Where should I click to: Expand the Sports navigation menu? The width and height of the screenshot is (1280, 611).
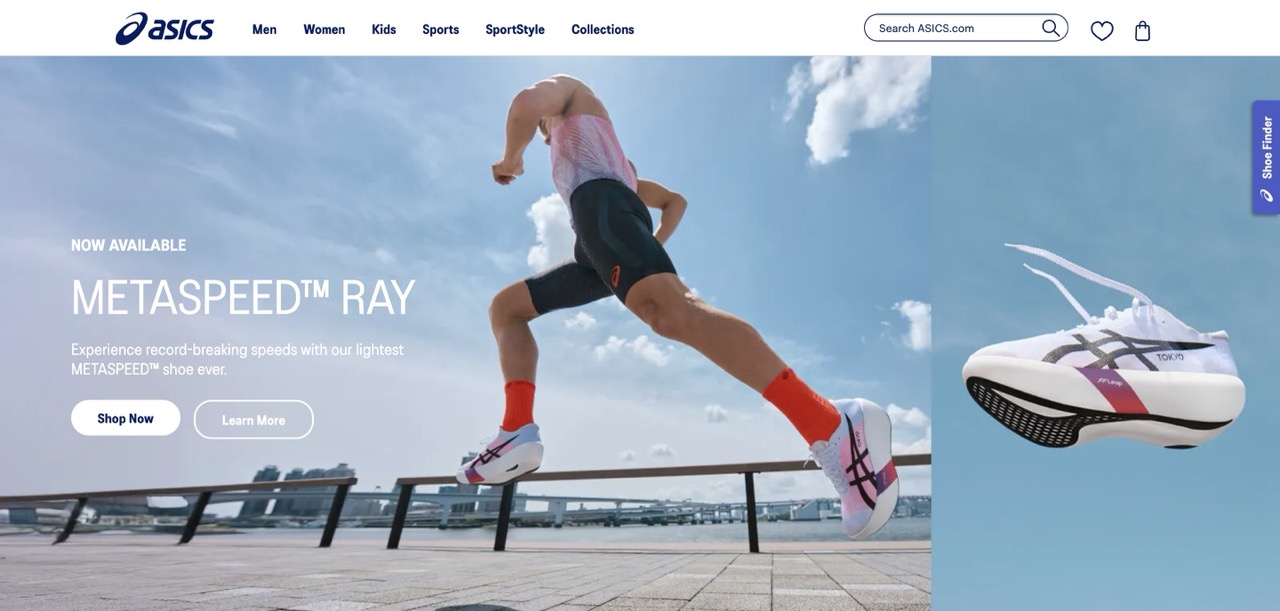(x=440, y=29)
